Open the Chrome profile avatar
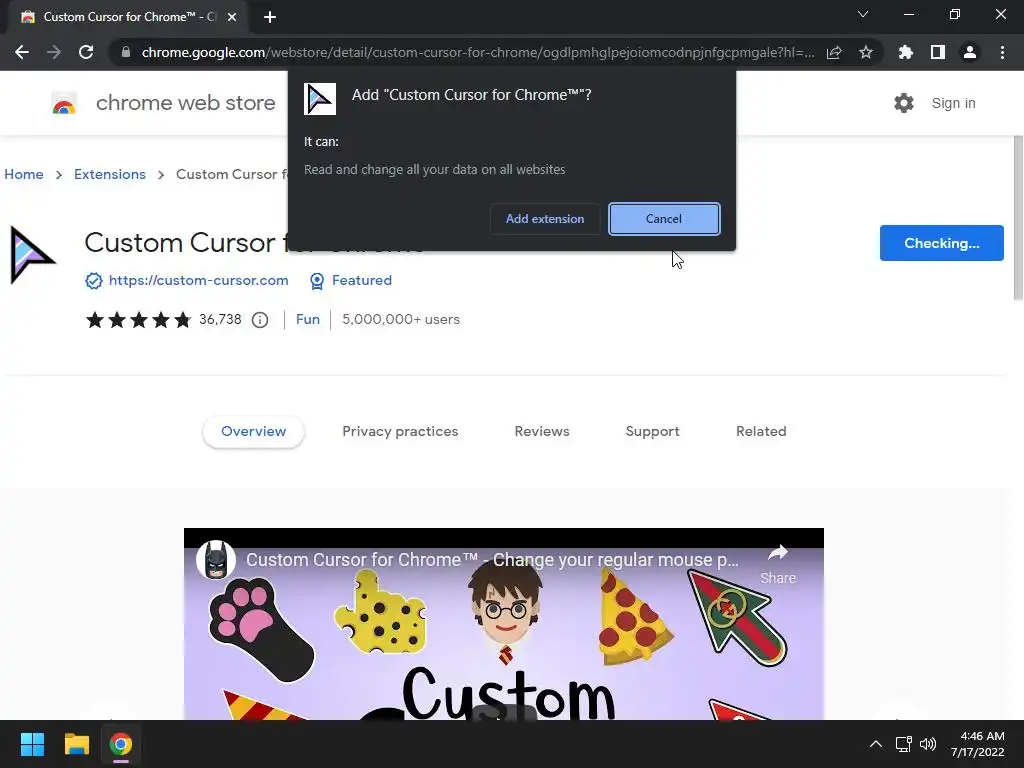 point(970,52)
